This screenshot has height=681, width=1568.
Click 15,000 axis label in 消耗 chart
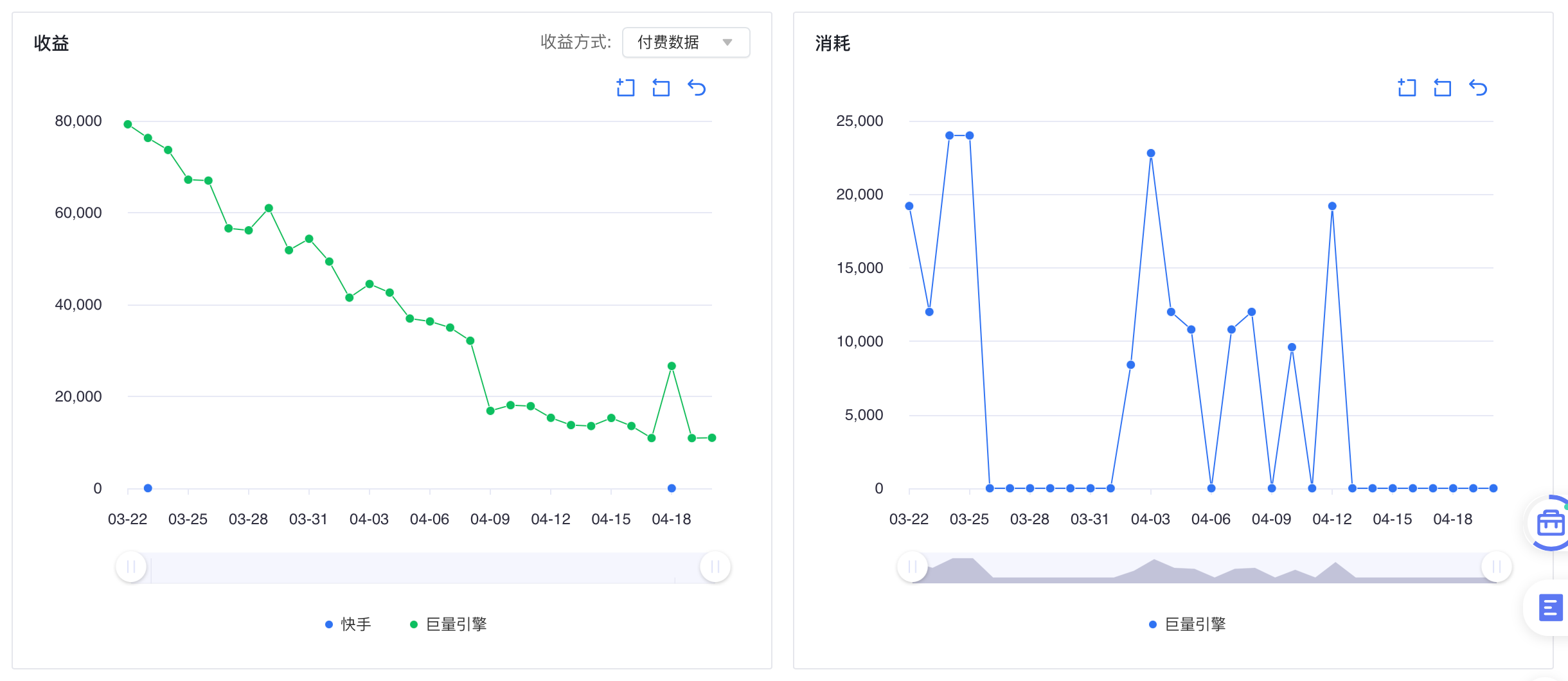pyautogui.click(x=860, y=268)
